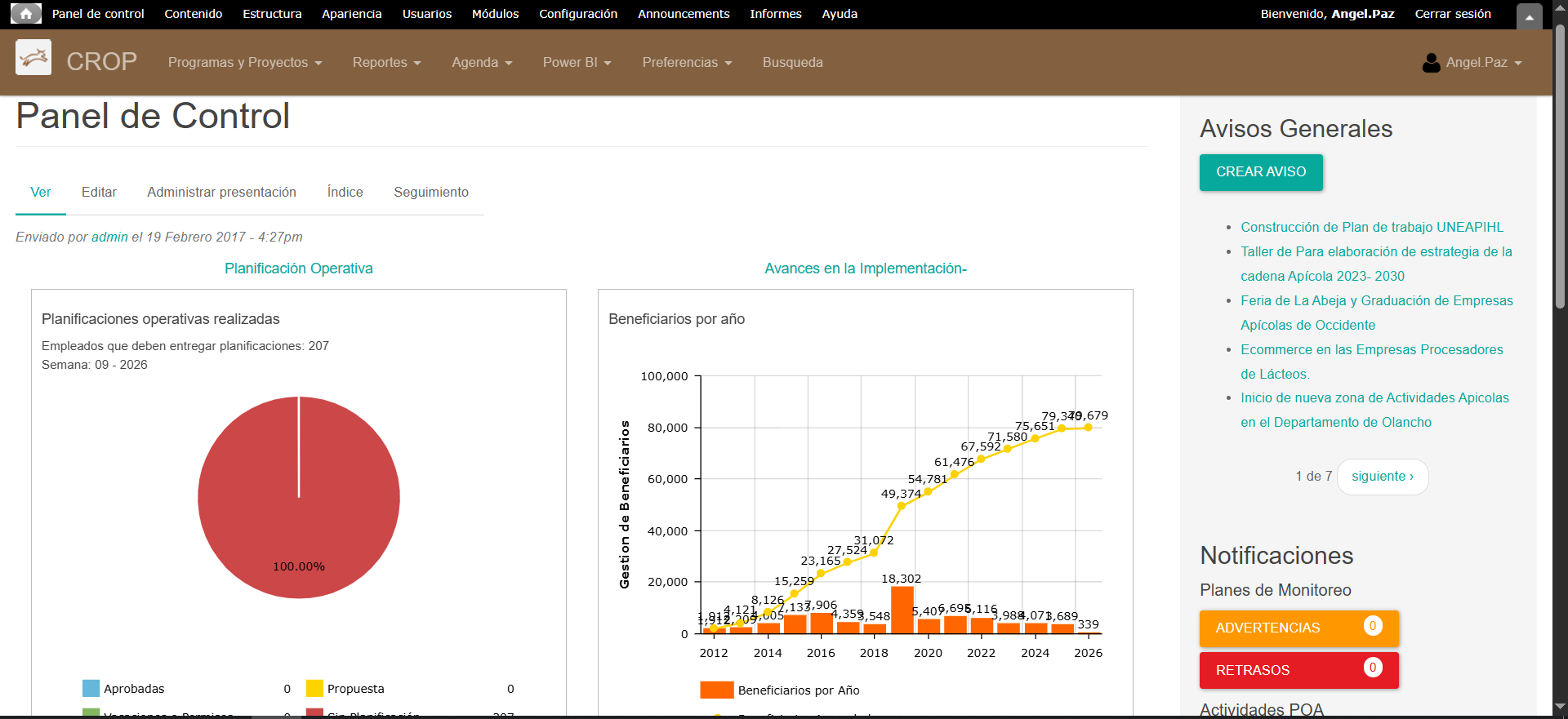Click the RETRASOS count badge
Screen dimensions: 1568x719
[1372, 668]
